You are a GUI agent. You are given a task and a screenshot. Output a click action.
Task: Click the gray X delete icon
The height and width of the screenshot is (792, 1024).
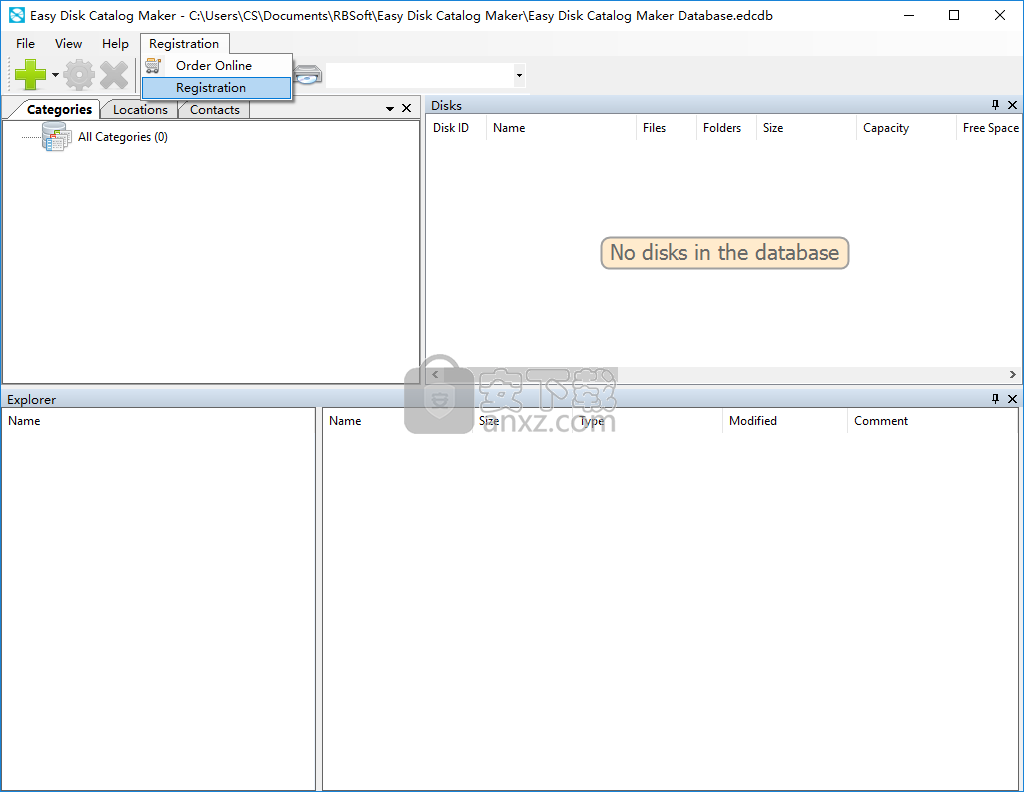pyautogui.click(x=114, y=74)
